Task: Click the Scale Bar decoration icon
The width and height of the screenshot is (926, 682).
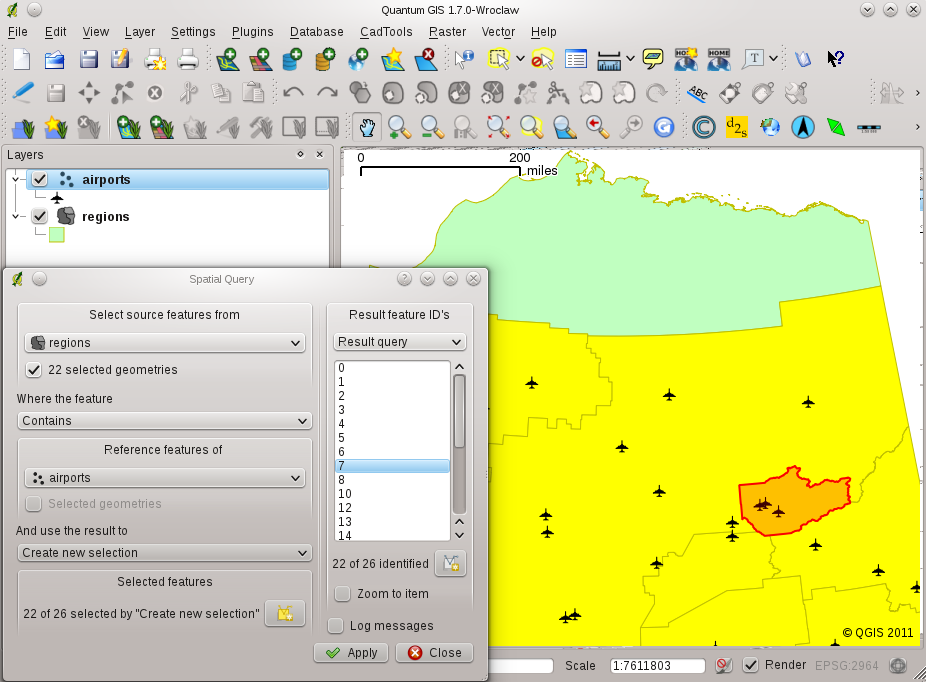Action: pyautogui.click(x=869, y=128)
